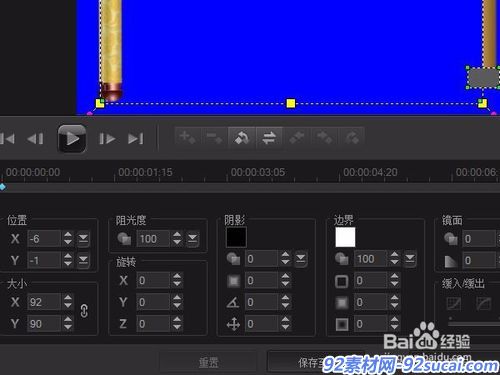This screenshot has height=375, width=500.
Task: Open ease options beside the opacity value
Action: click(192, 239)
